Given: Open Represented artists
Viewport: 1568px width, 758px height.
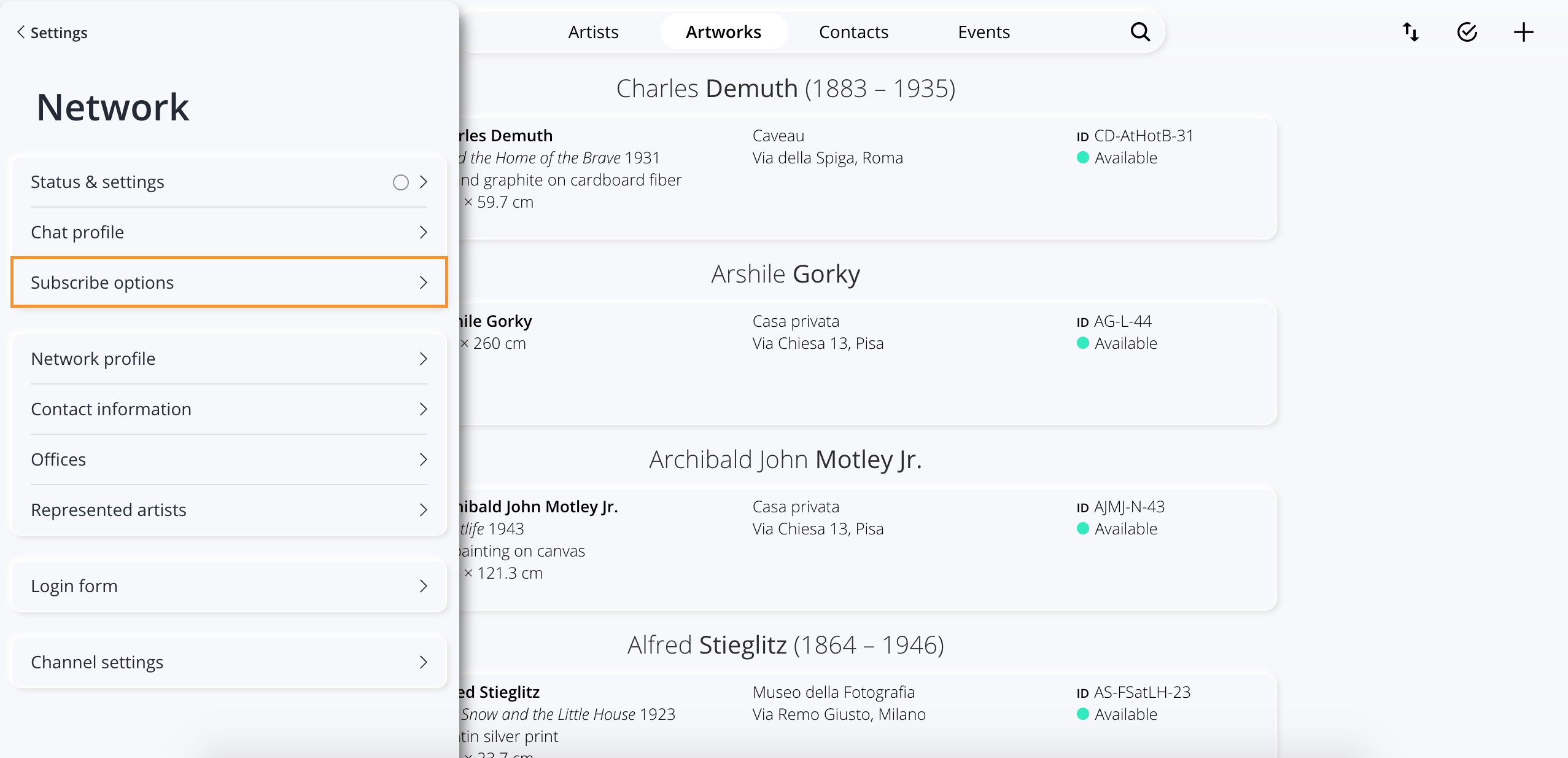Looking at the screenshot, I should (229, 510).
